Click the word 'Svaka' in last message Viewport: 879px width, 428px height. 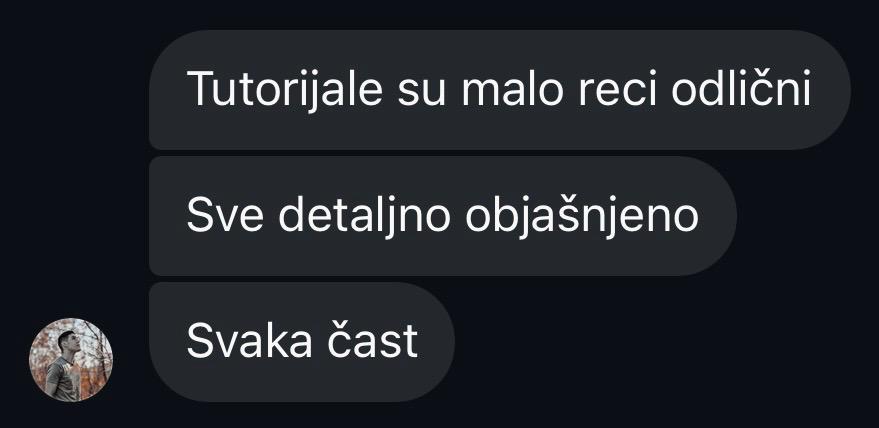[x=249, y=340]
